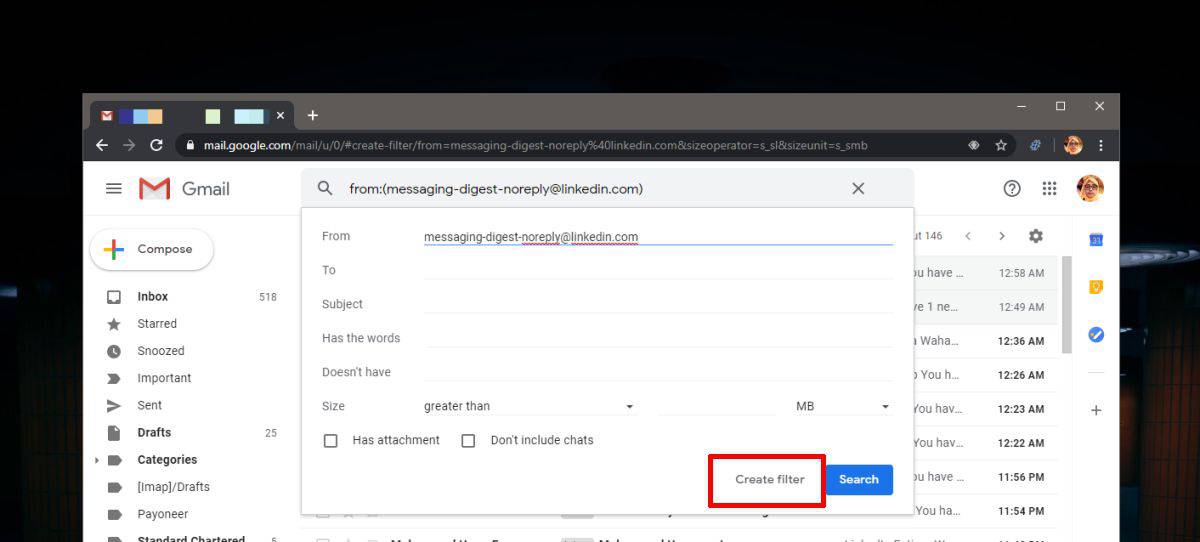Image resolution: width=1200 pixels, height=542 pixels.
Task: Click the Gmail logo
Action: tap(184, 188)
